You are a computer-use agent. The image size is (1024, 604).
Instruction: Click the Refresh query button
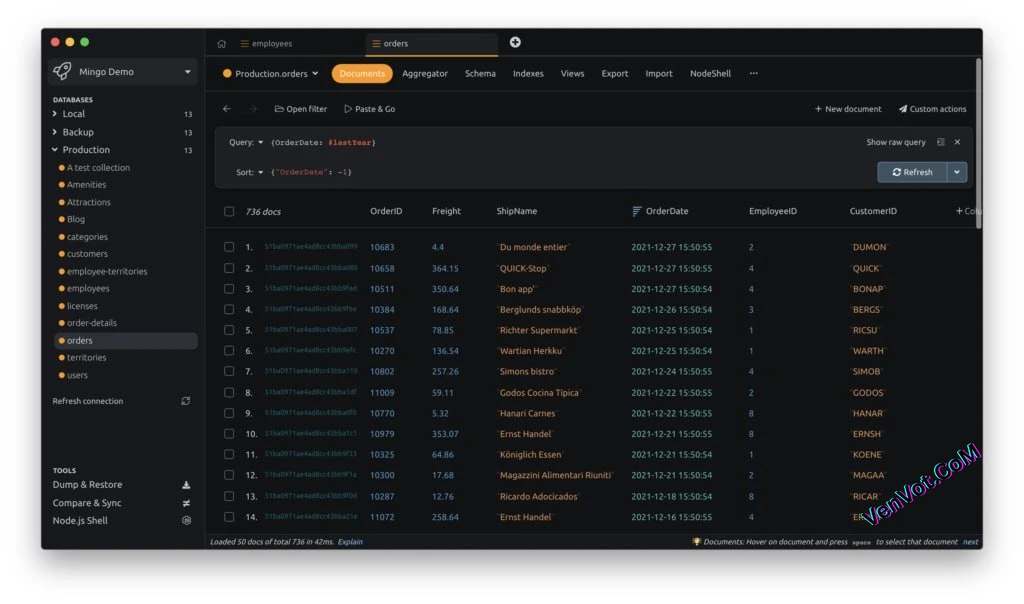(912, 171)
